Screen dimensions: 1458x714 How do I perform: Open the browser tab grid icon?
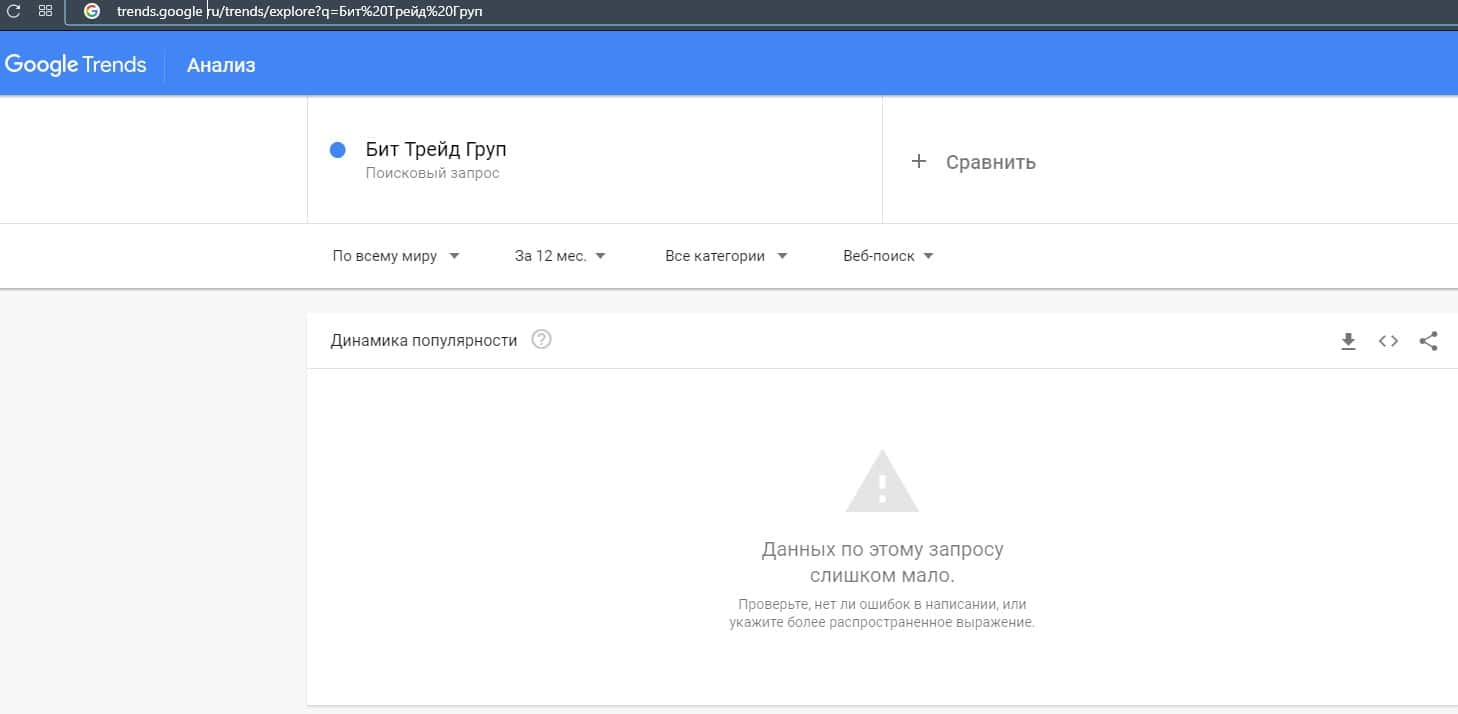click(x=45, y=11)
